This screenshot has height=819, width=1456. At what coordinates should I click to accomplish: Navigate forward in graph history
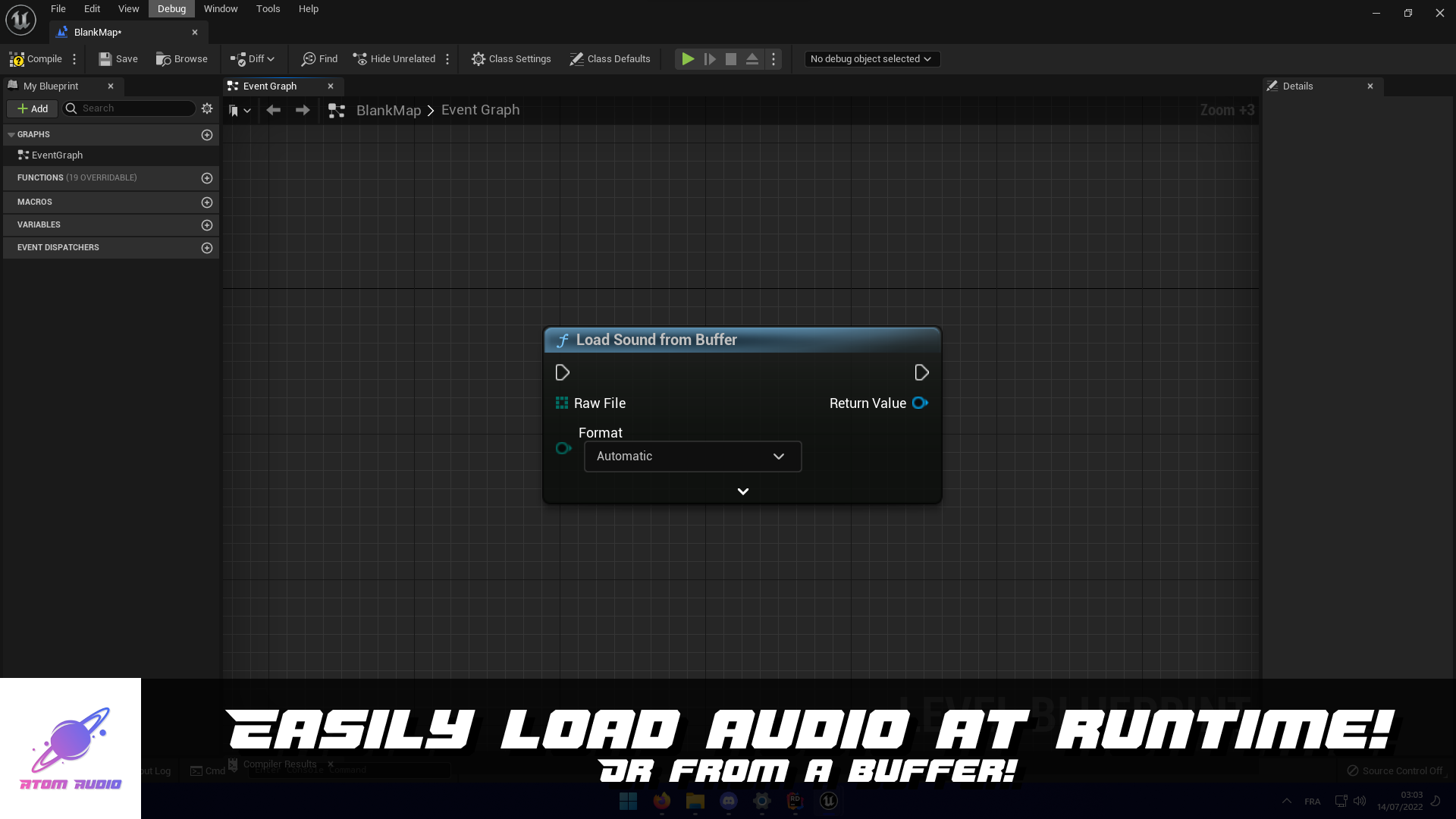click(x=303, y=111)
